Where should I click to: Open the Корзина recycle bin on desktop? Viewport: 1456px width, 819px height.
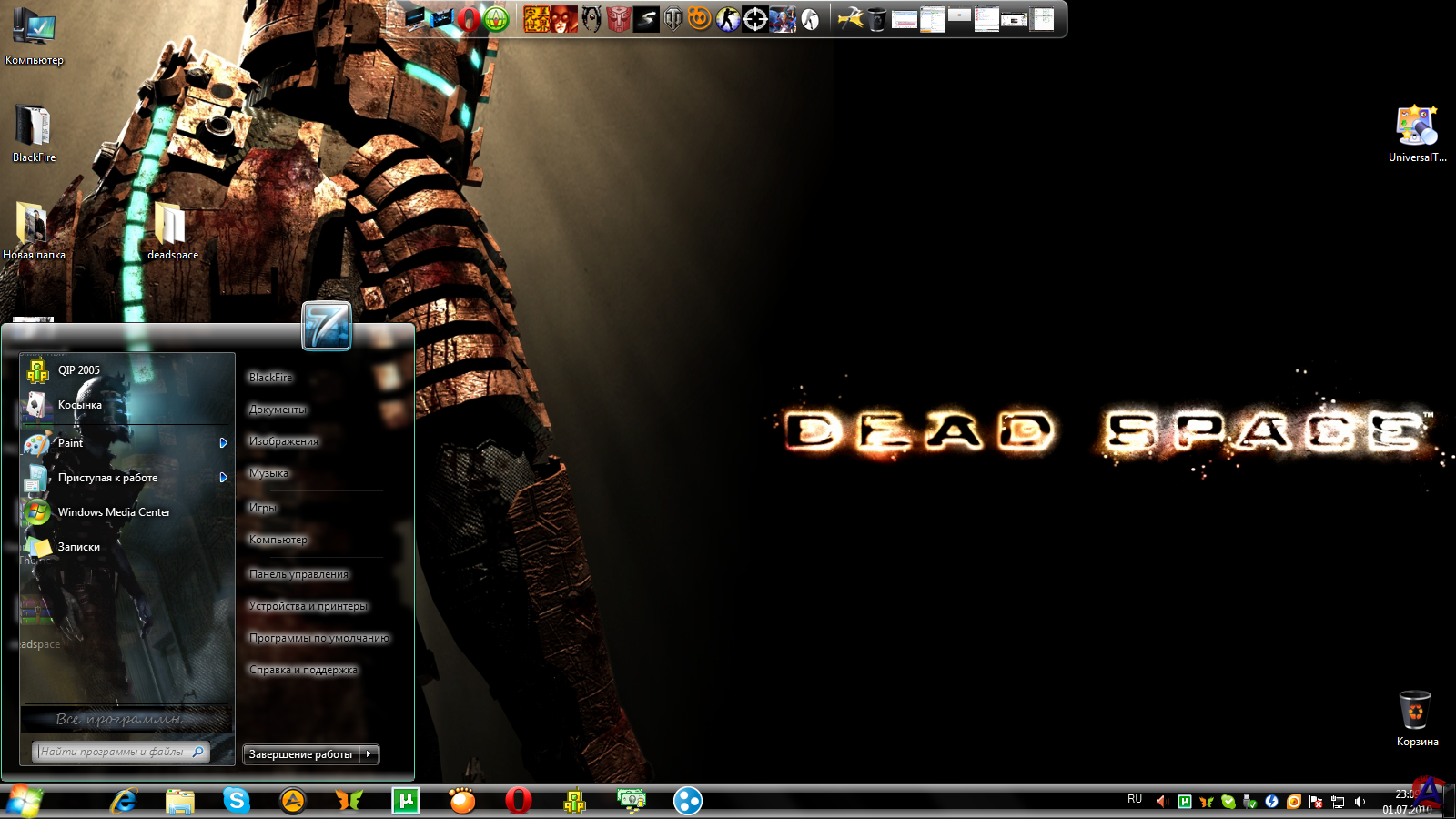(1416, 719)
